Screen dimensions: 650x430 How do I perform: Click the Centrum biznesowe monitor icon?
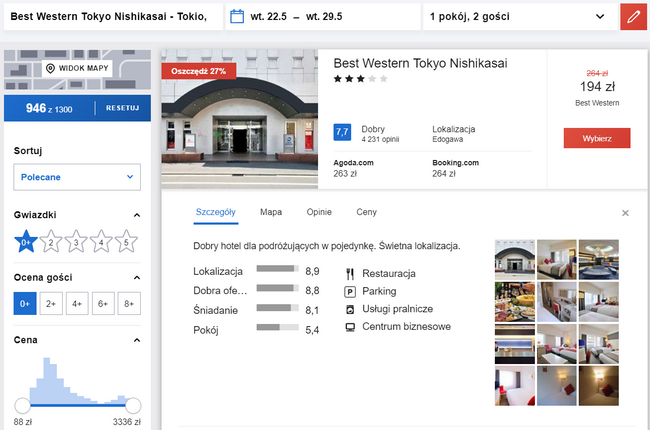[x=350, y=327]
